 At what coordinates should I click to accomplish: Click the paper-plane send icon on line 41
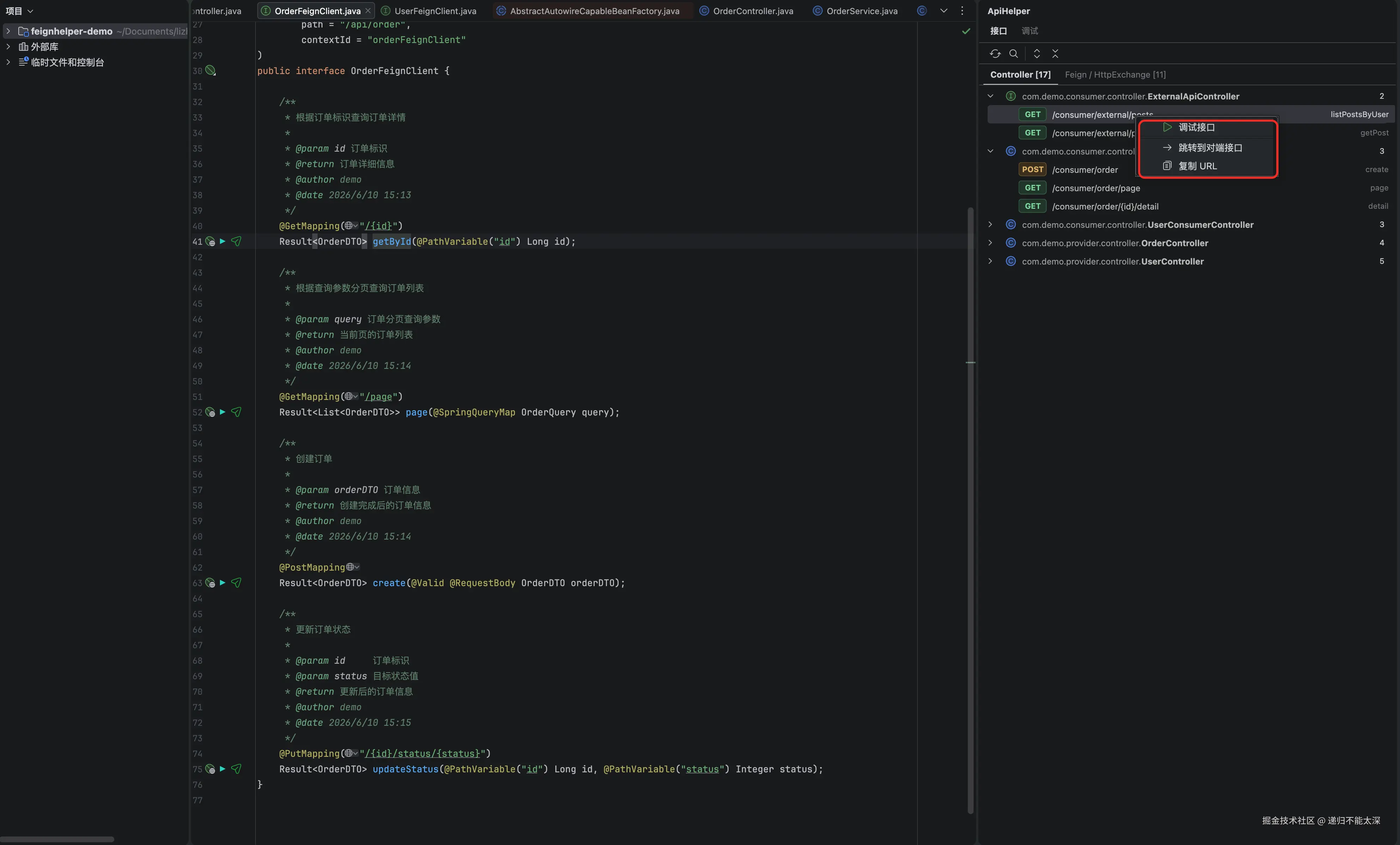point(237,241)
